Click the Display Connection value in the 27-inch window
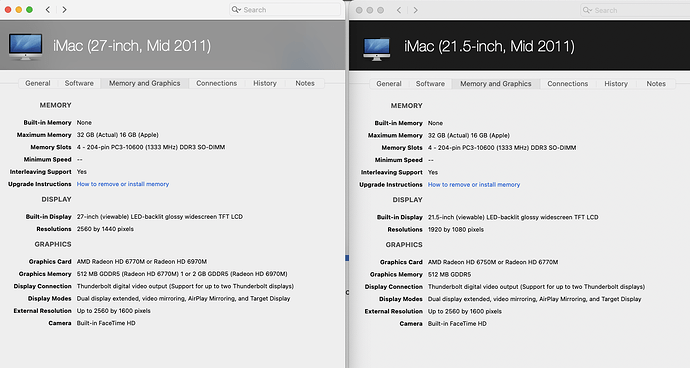 pos(185,286)
